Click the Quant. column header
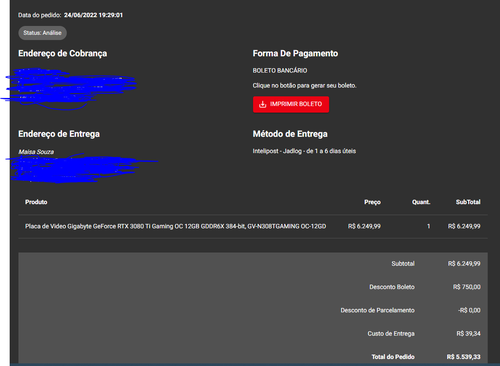This screenshot has width=500, height=366. [x=421, y=202]
